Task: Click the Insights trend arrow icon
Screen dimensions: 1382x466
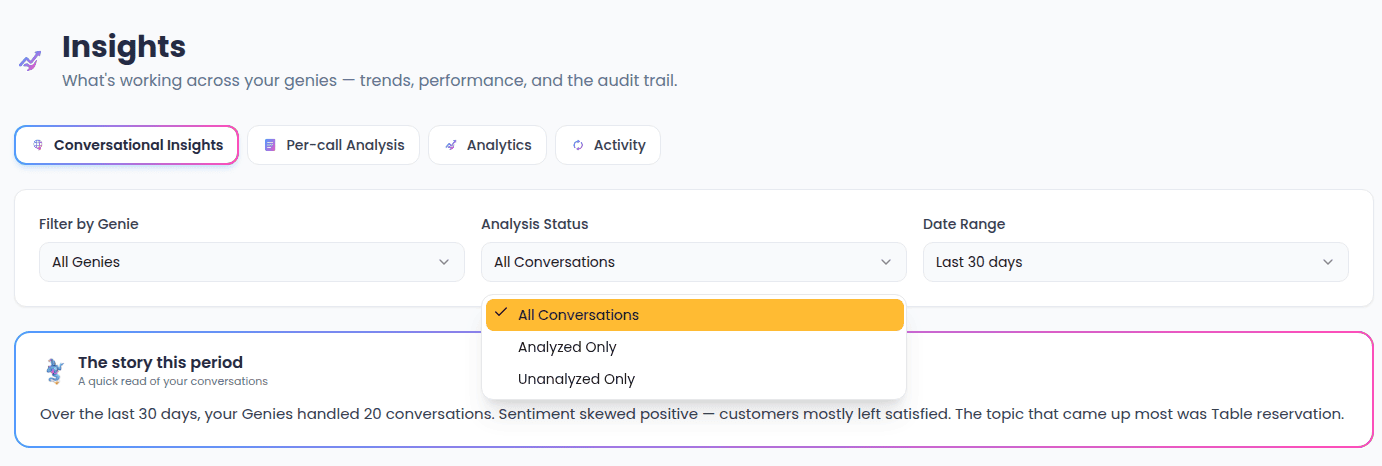Action: [x=30, y=61]
